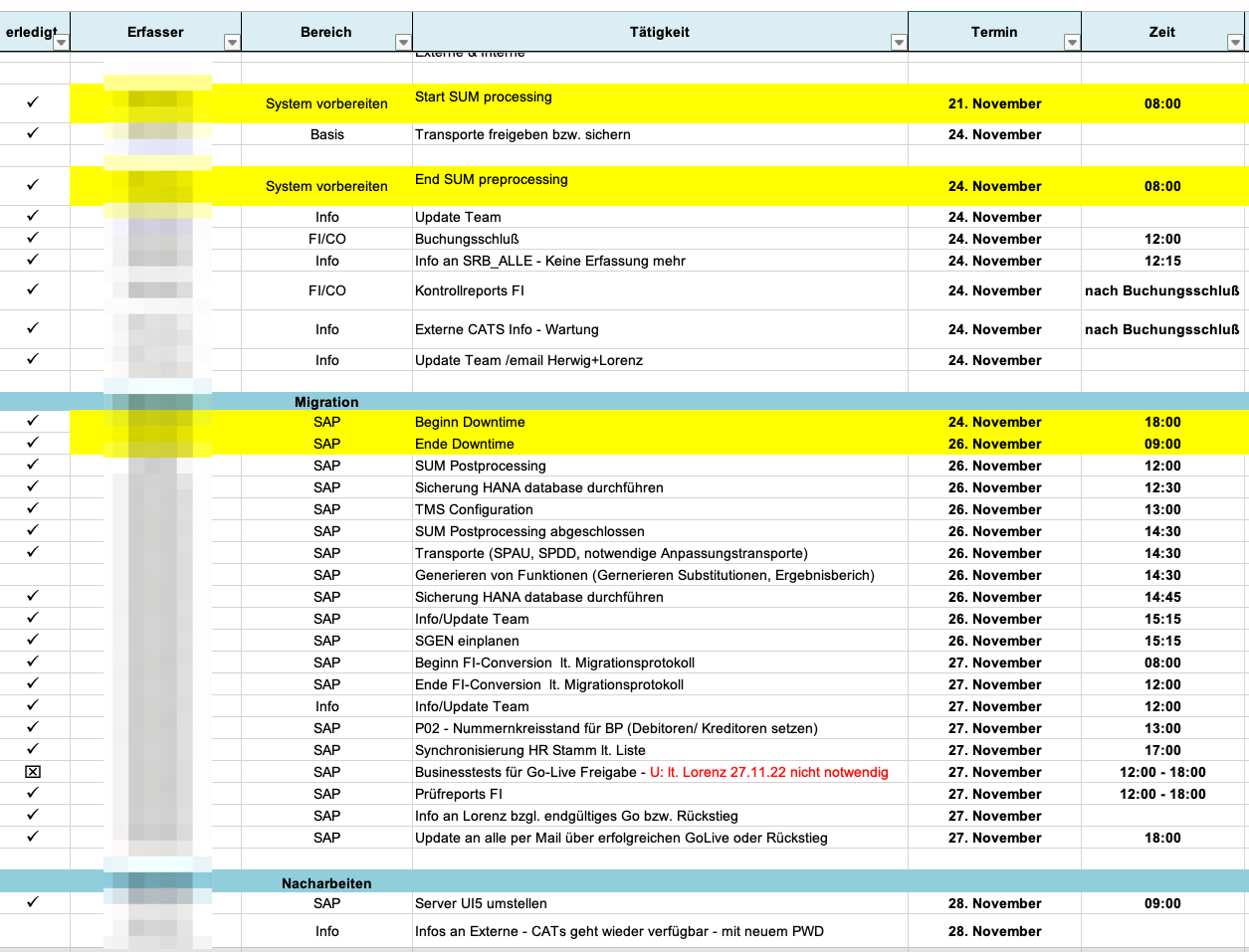This screenshot has height=952, width=1249.
Task: Click the 'Beginn Downtime' cell
Action: point(660,422)
